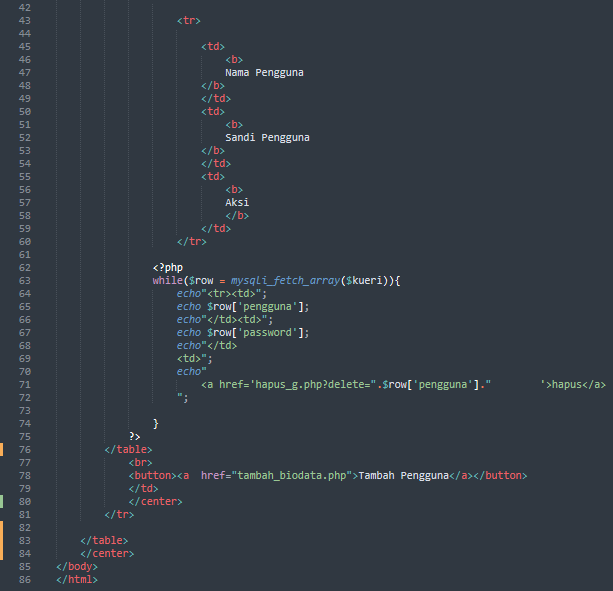Click the closing </tr> tag on line 60
Viewport: 613px width, 591px height.
192,242
